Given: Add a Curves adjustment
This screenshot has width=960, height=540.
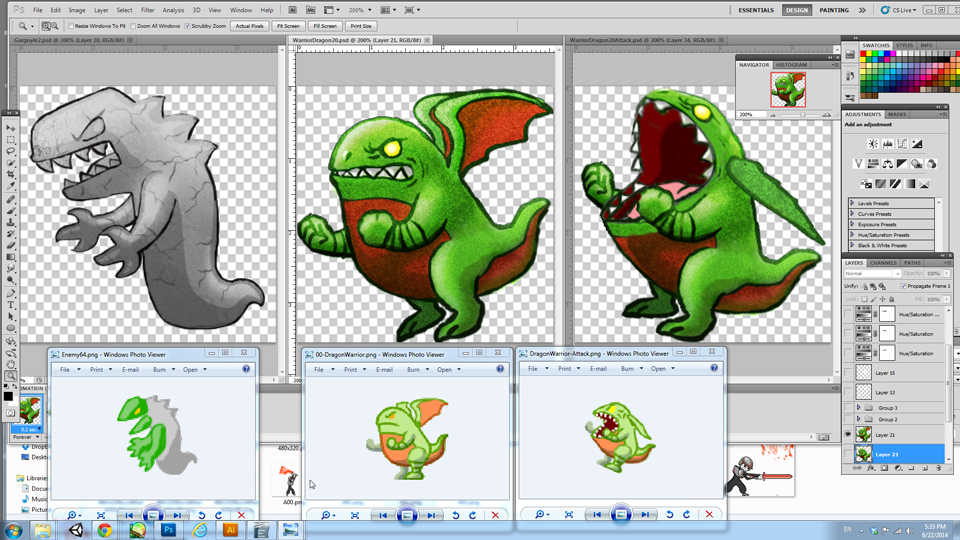Looking at the screenshot, I should (902, 144).
